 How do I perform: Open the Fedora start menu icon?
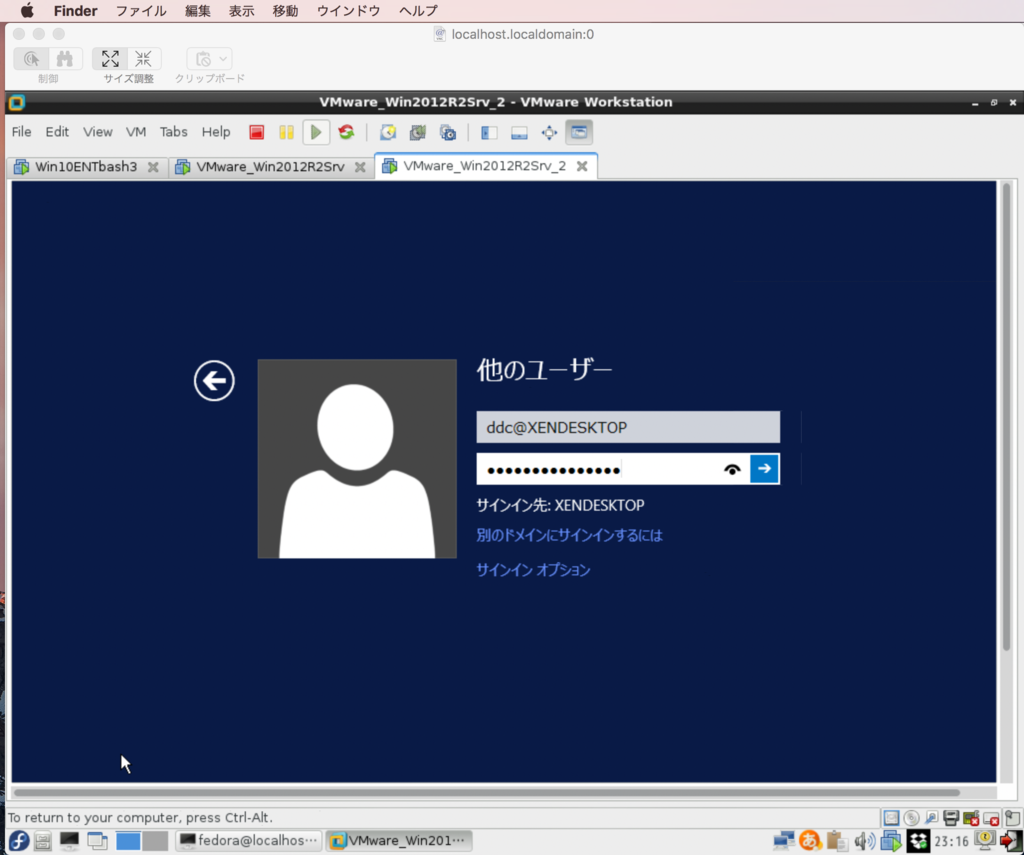(18, 841)
